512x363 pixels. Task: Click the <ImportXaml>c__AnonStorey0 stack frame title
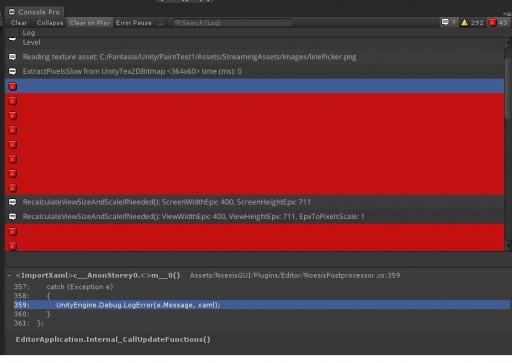coord(98,275)
